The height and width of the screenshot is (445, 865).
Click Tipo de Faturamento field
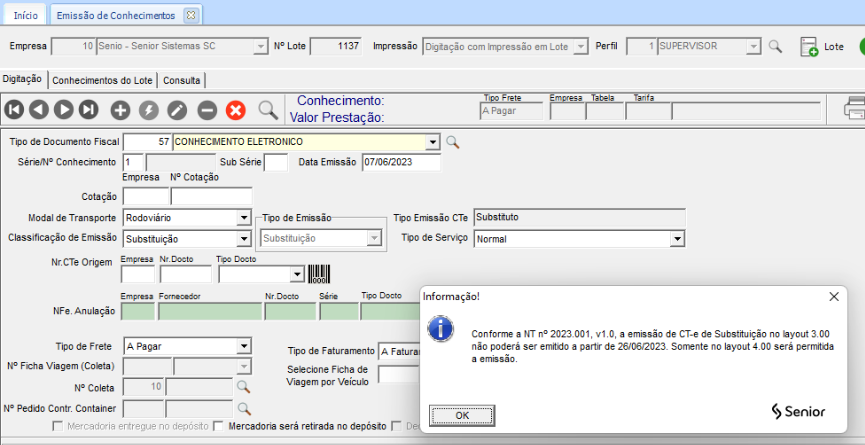(399, 351)
